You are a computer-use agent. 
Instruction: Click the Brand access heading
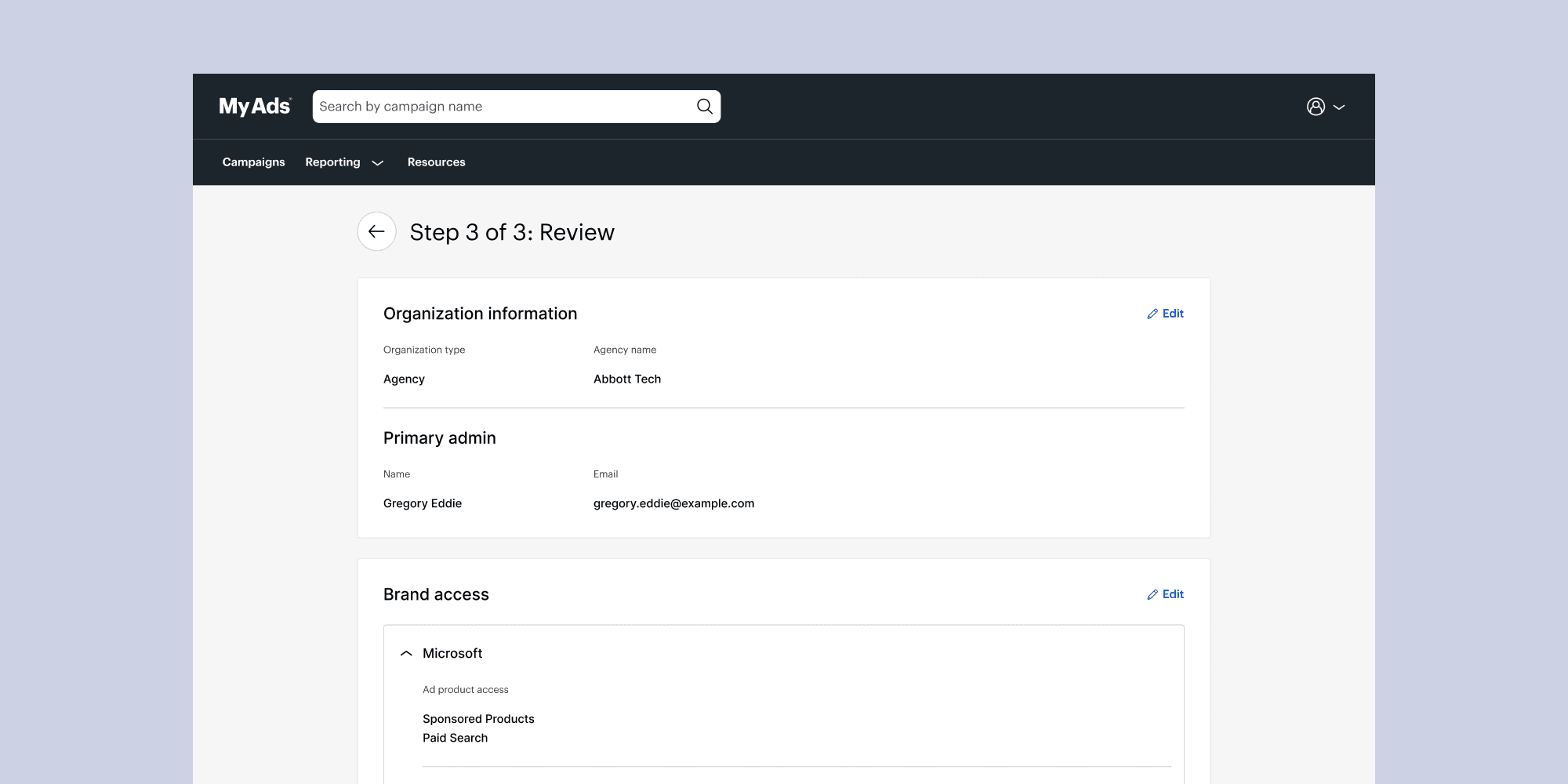pos(436,594)
